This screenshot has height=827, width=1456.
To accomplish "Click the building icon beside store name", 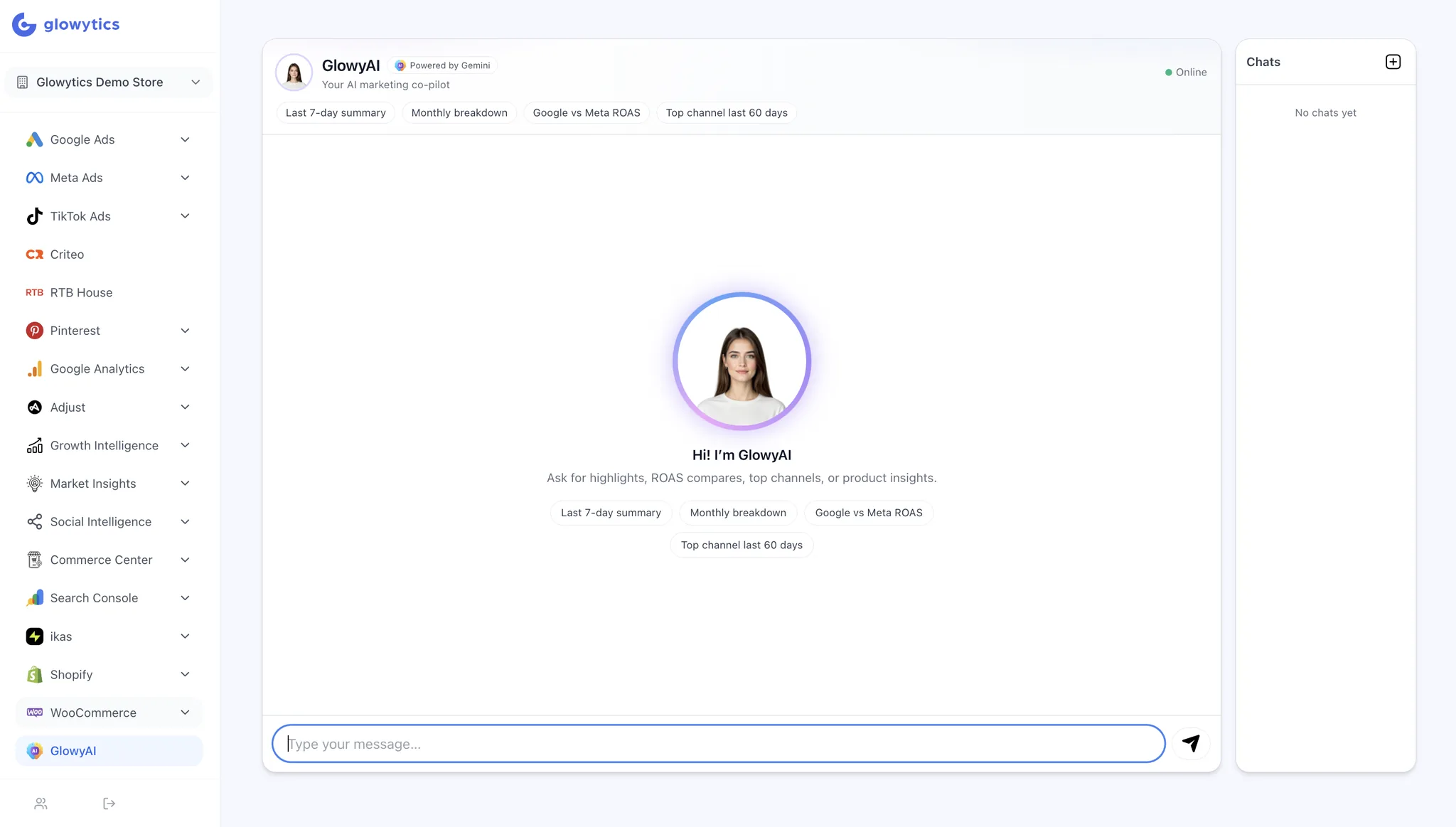I will tap(22, 82).
